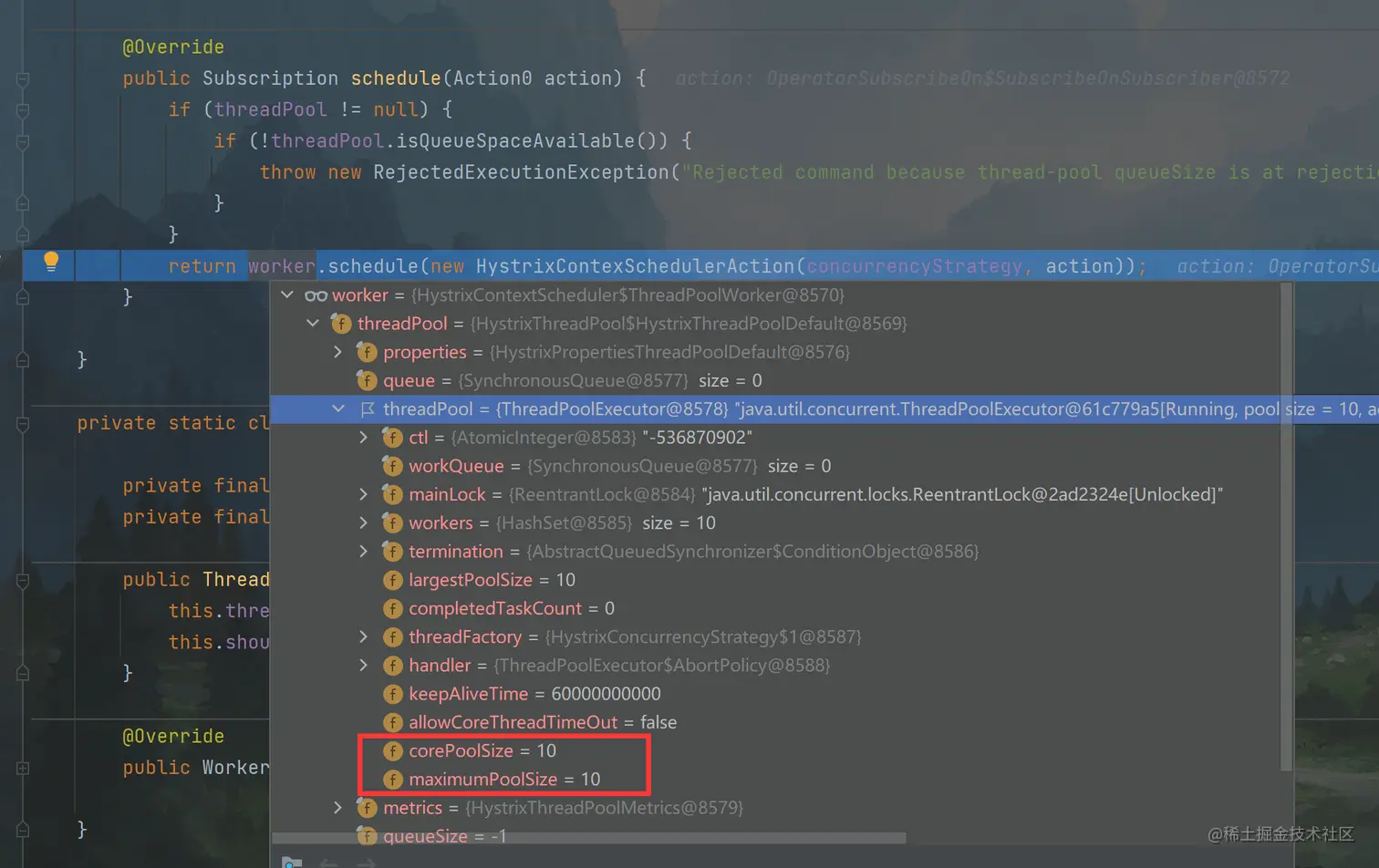Viewport: 1379px width, 868px height.
Task: Click the fold marker beside 'private static cl' line
Action: pos(23,424)
